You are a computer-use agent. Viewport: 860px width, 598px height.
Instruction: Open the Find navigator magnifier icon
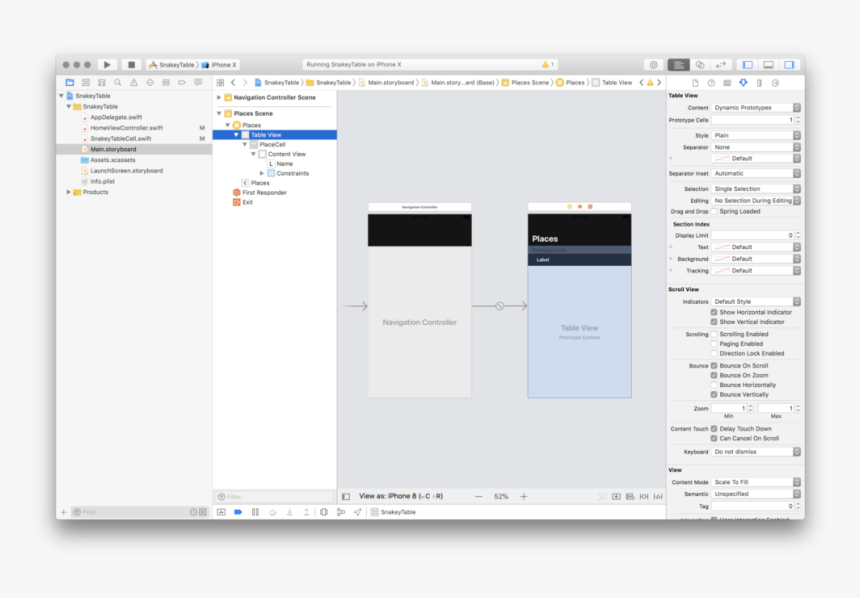click(118, 82)
